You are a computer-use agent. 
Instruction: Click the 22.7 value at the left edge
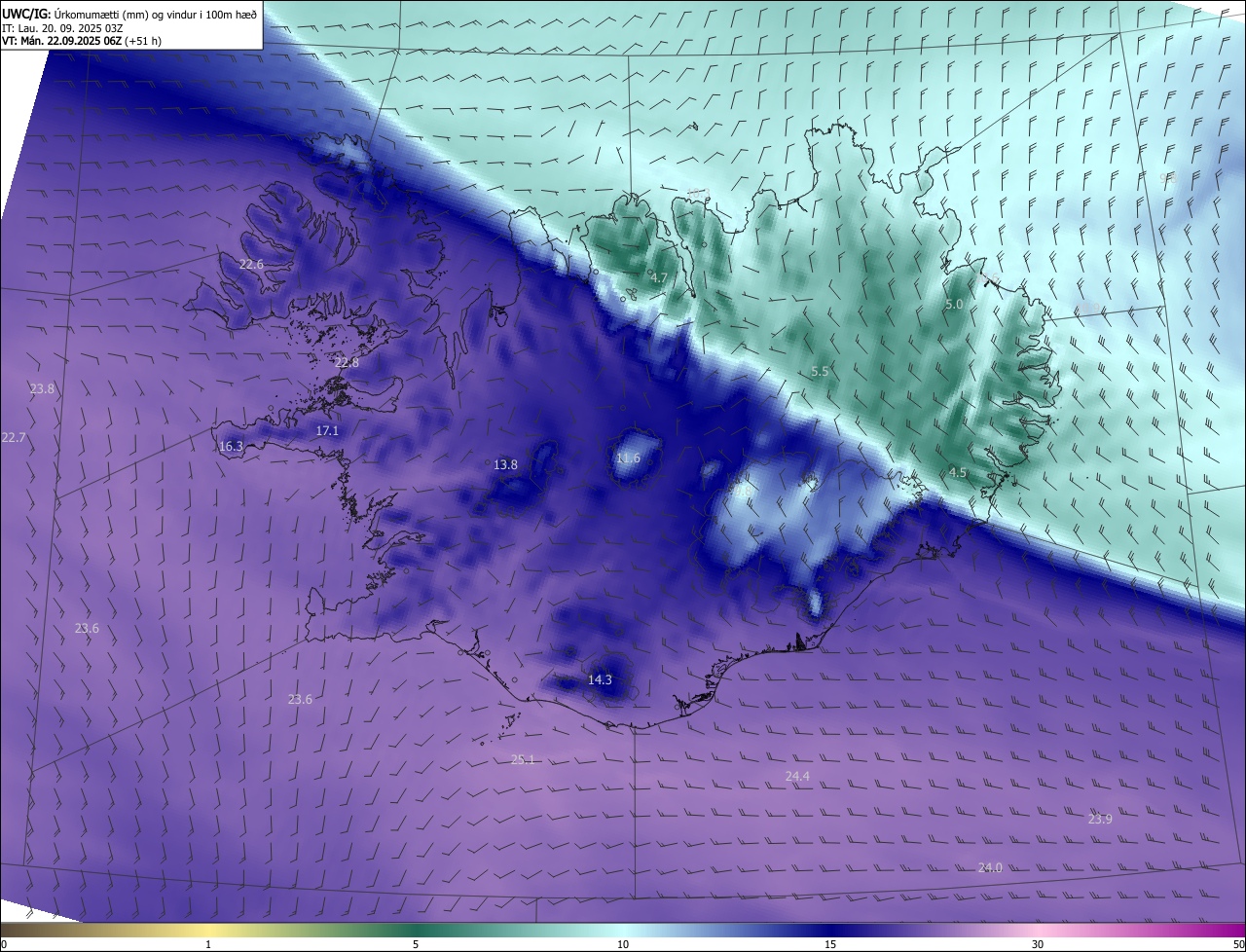click(x=14, y=438)
